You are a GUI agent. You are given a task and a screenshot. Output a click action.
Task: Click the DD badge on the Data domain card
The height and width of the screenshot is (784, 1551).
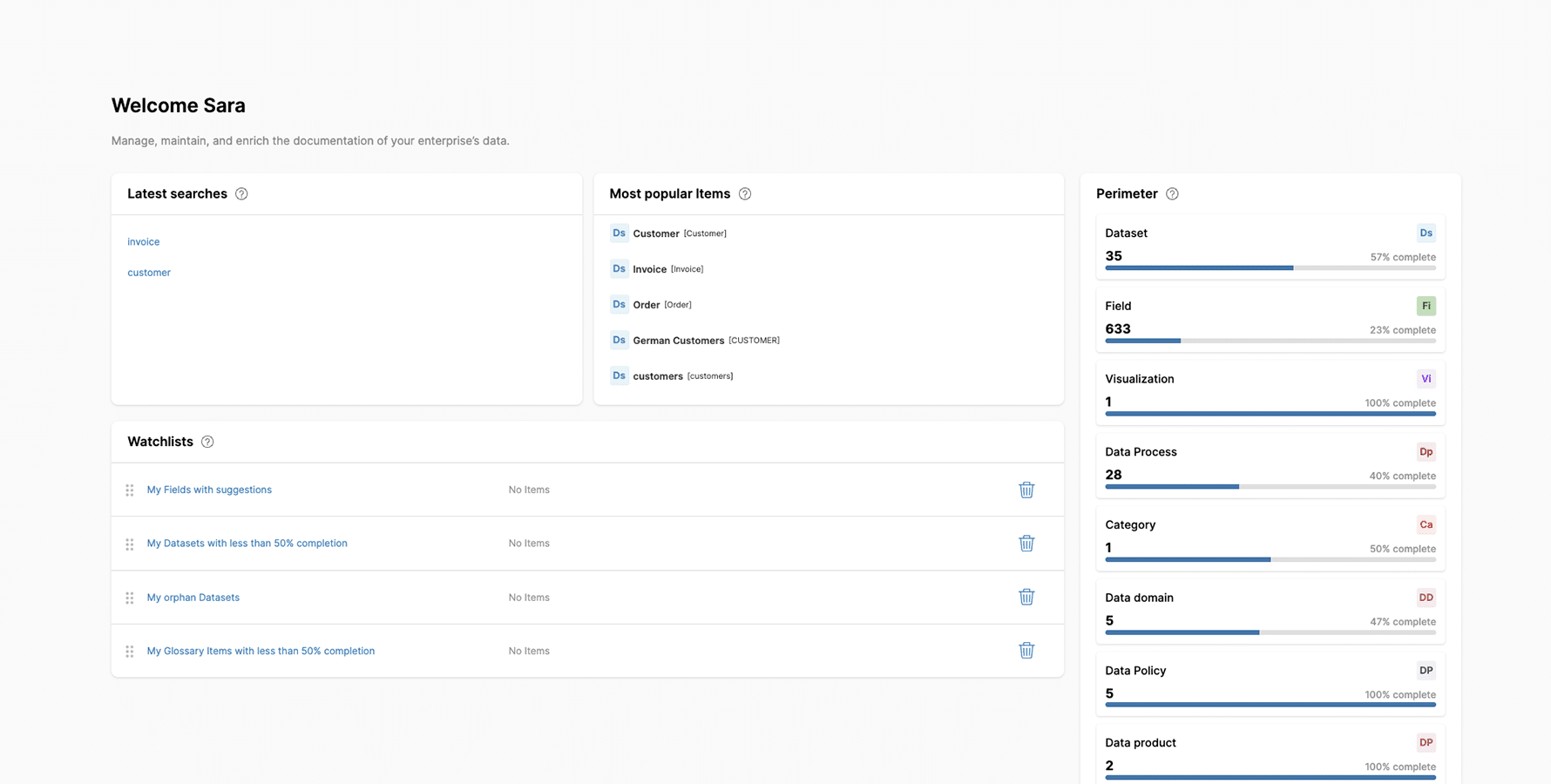pyautogui.click(x=1426, y=598)
